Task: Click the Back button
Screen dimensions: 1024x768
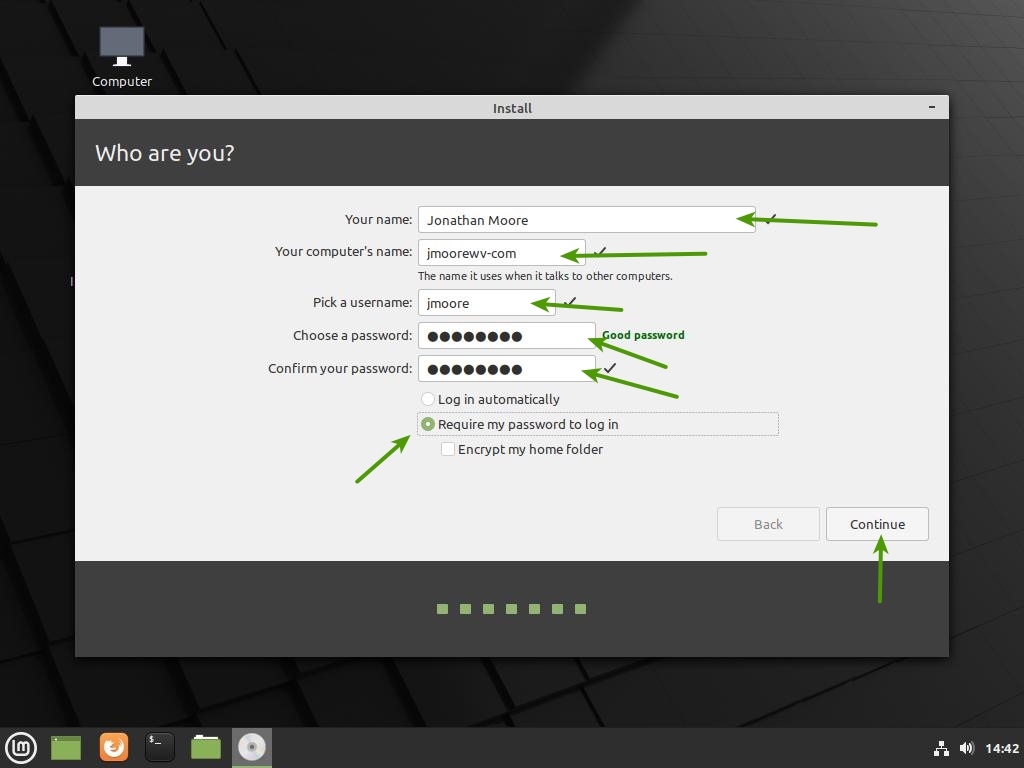Action: point(768,524)
